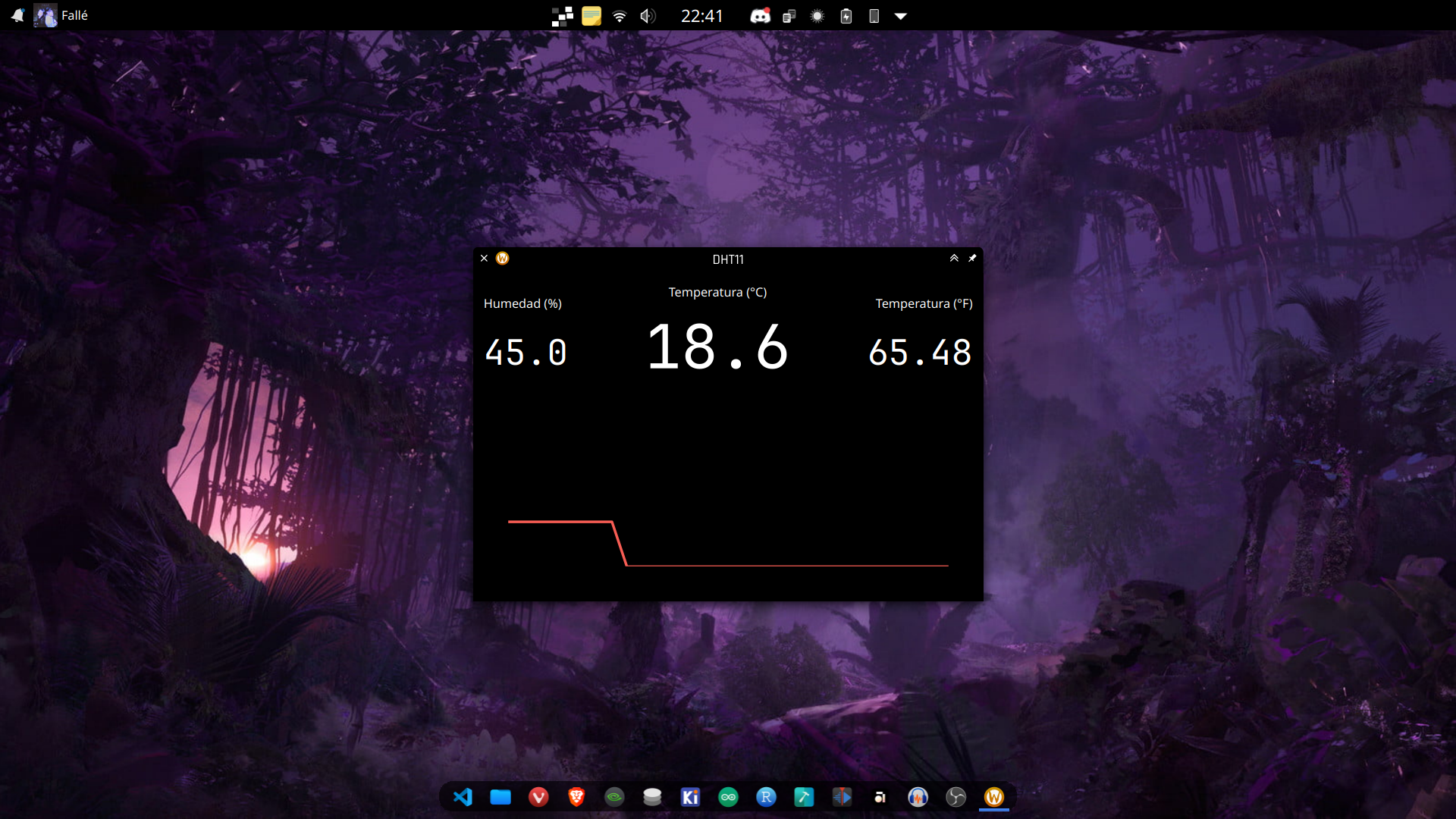
Task: Open Arduino IDE in the dock
Action: (x=728, y=797)
